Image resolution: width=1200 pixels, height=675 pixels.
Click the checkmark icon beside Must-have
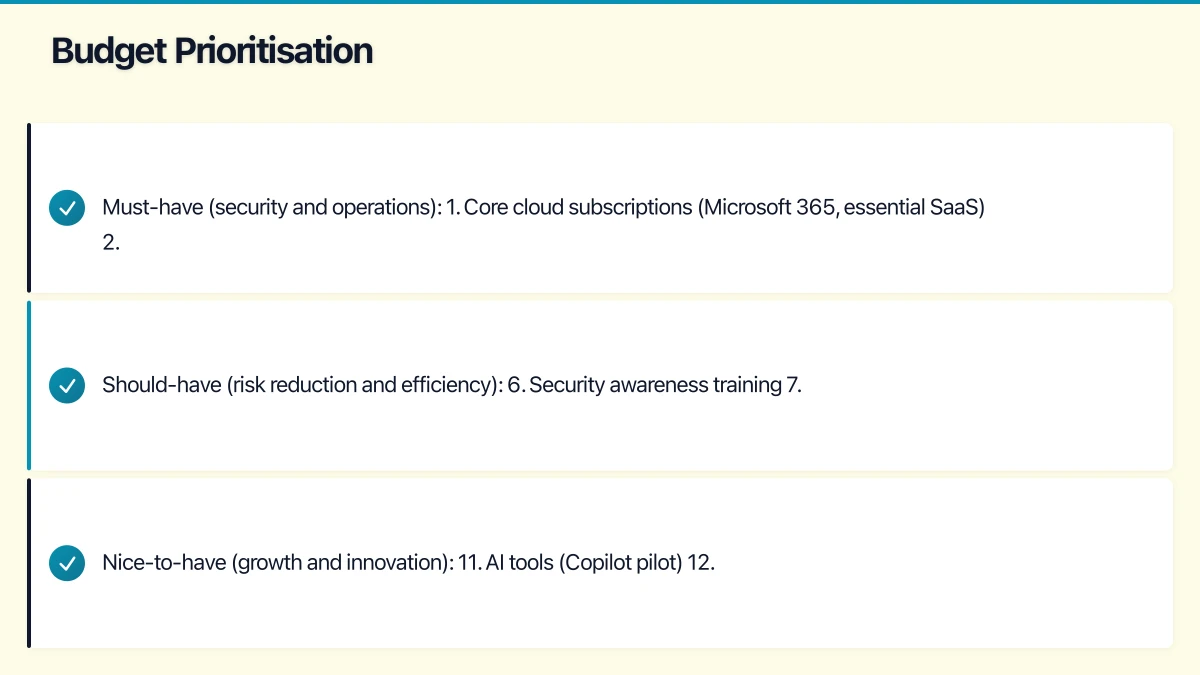(67, 208)
